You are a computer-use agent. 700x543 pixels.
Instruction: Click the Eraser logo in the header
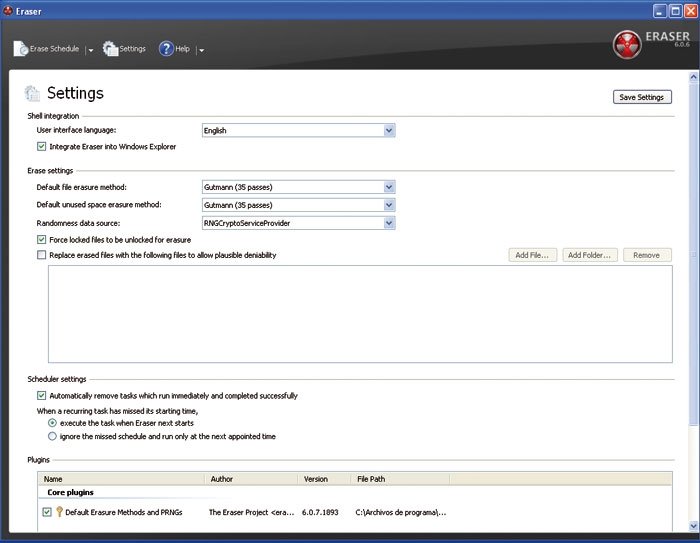[627, 45]
